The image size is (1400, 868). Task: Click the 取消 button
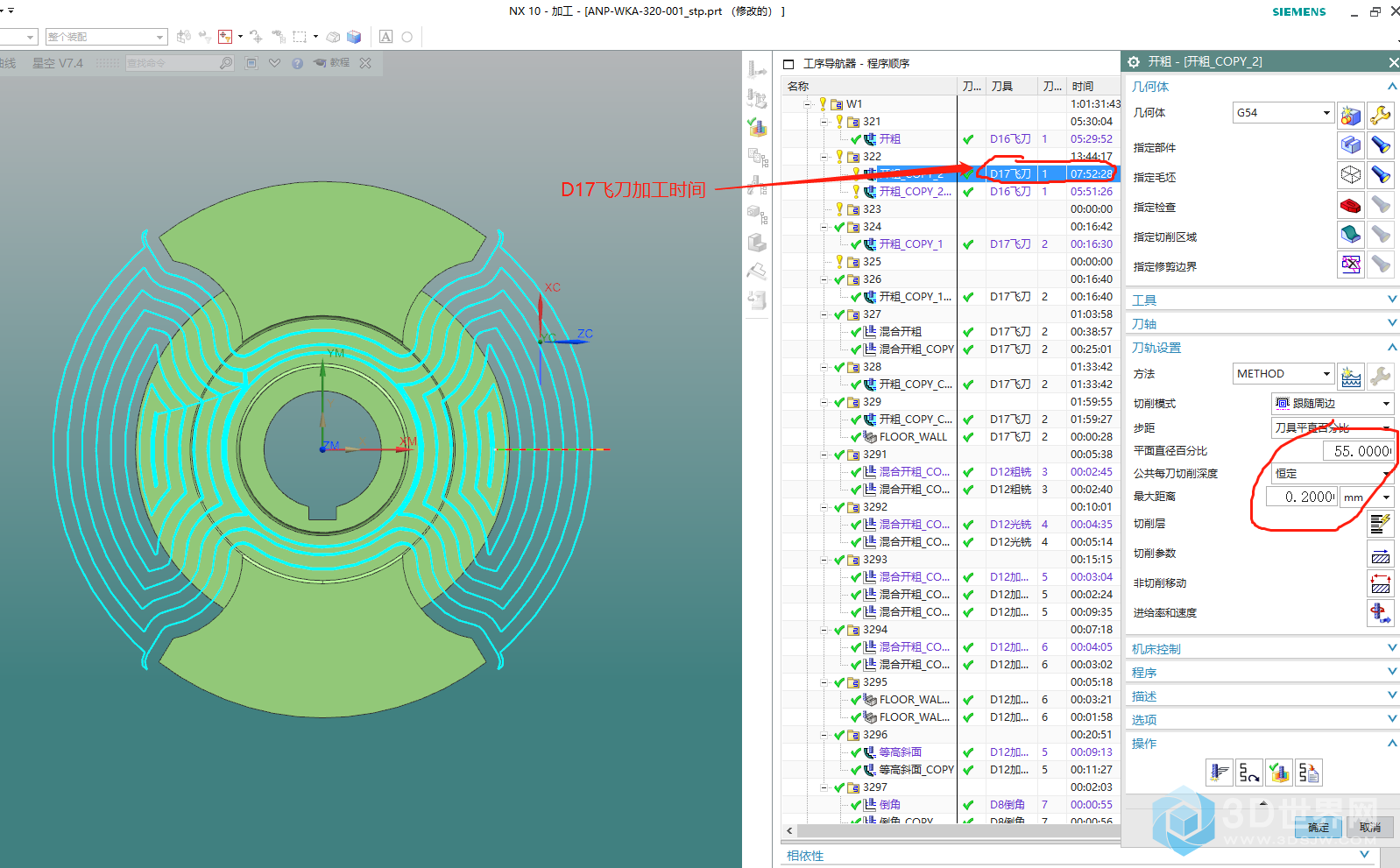coord(1370,827)
